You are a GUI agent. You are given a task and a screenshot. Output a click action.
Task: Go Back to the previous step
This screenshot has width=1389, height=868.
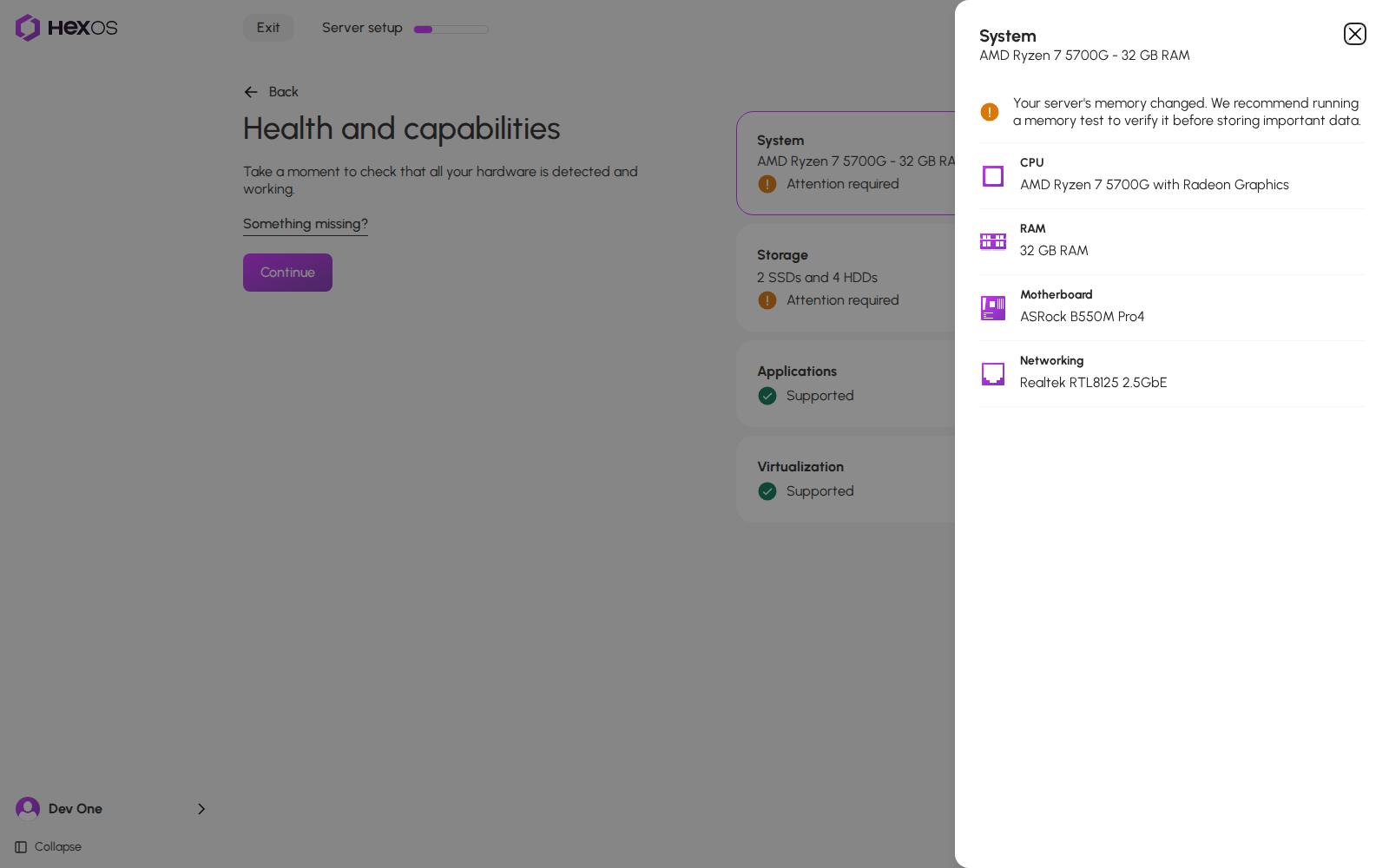271,92
